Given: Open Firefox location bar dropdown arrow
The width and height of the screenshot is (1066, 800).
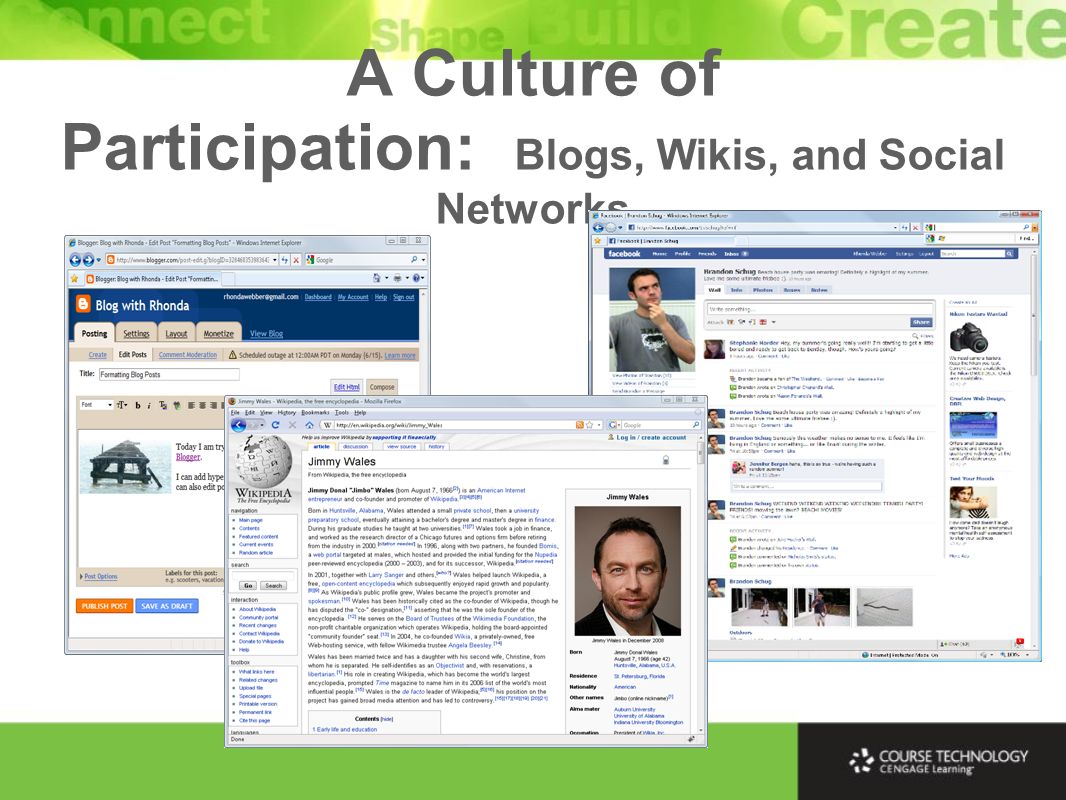Looking at the screenshot, I should (599, 425).
